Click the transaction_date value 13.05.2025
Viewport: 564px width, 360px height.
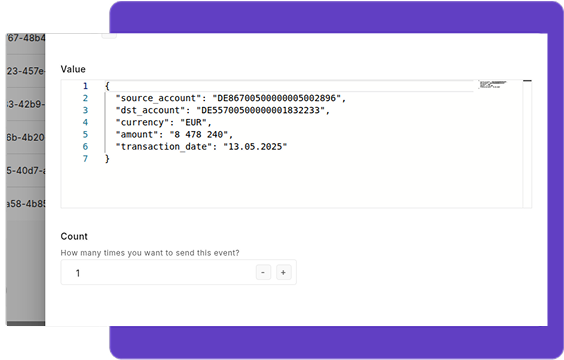pyautogui.click(x=255, y=147)
